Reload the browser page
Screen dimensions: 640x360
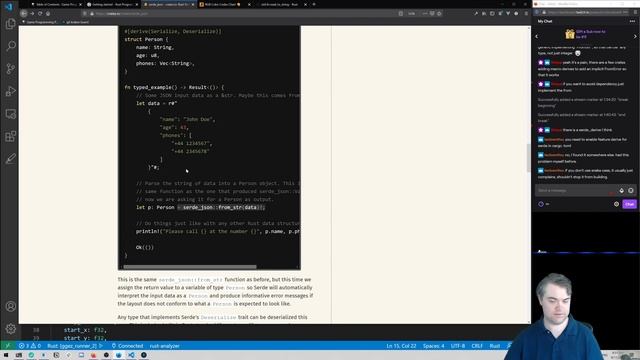click(40, 13)
